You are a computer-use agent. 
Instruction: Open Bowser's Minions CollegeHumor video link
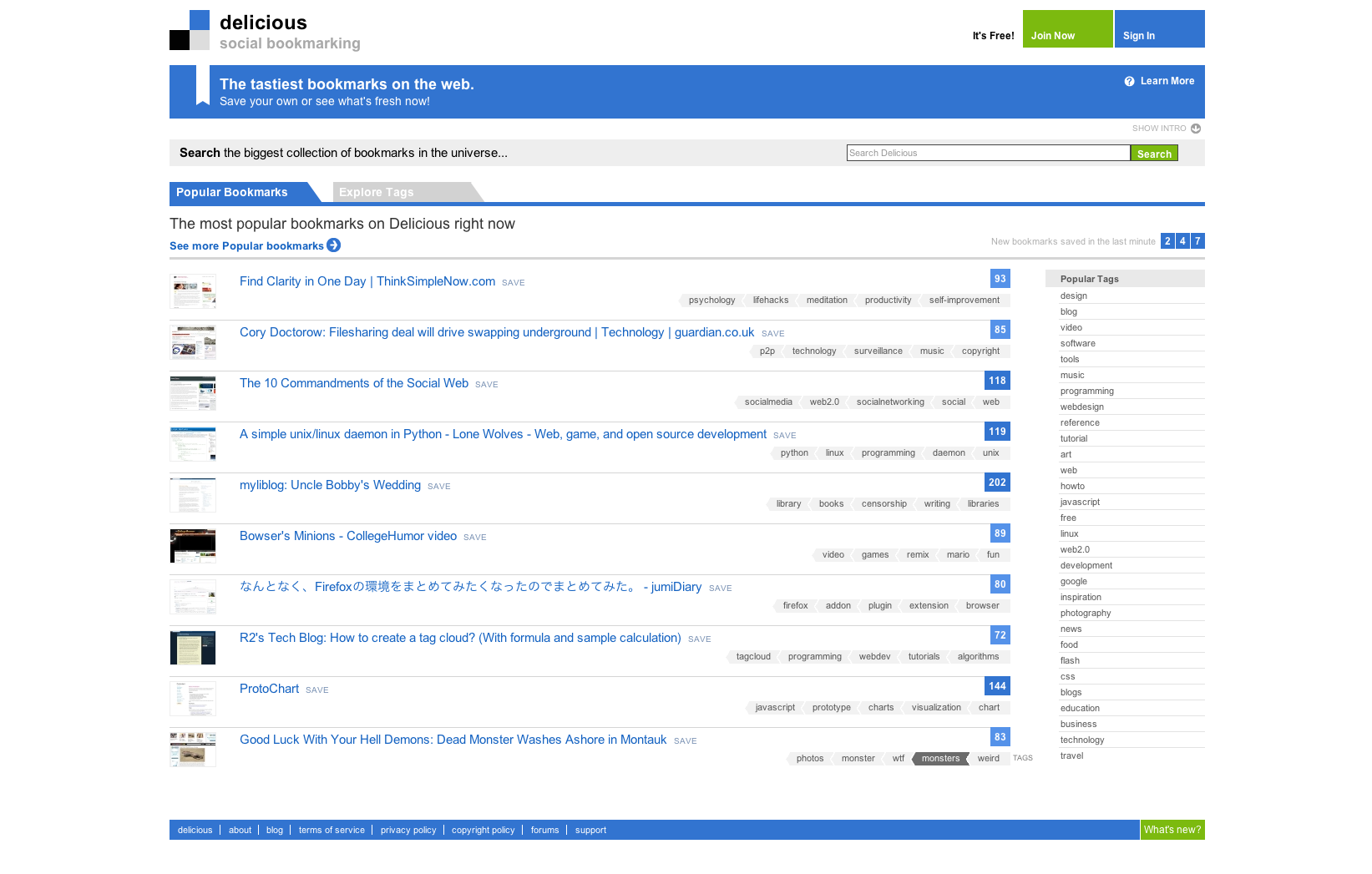(x=348, y=536)
